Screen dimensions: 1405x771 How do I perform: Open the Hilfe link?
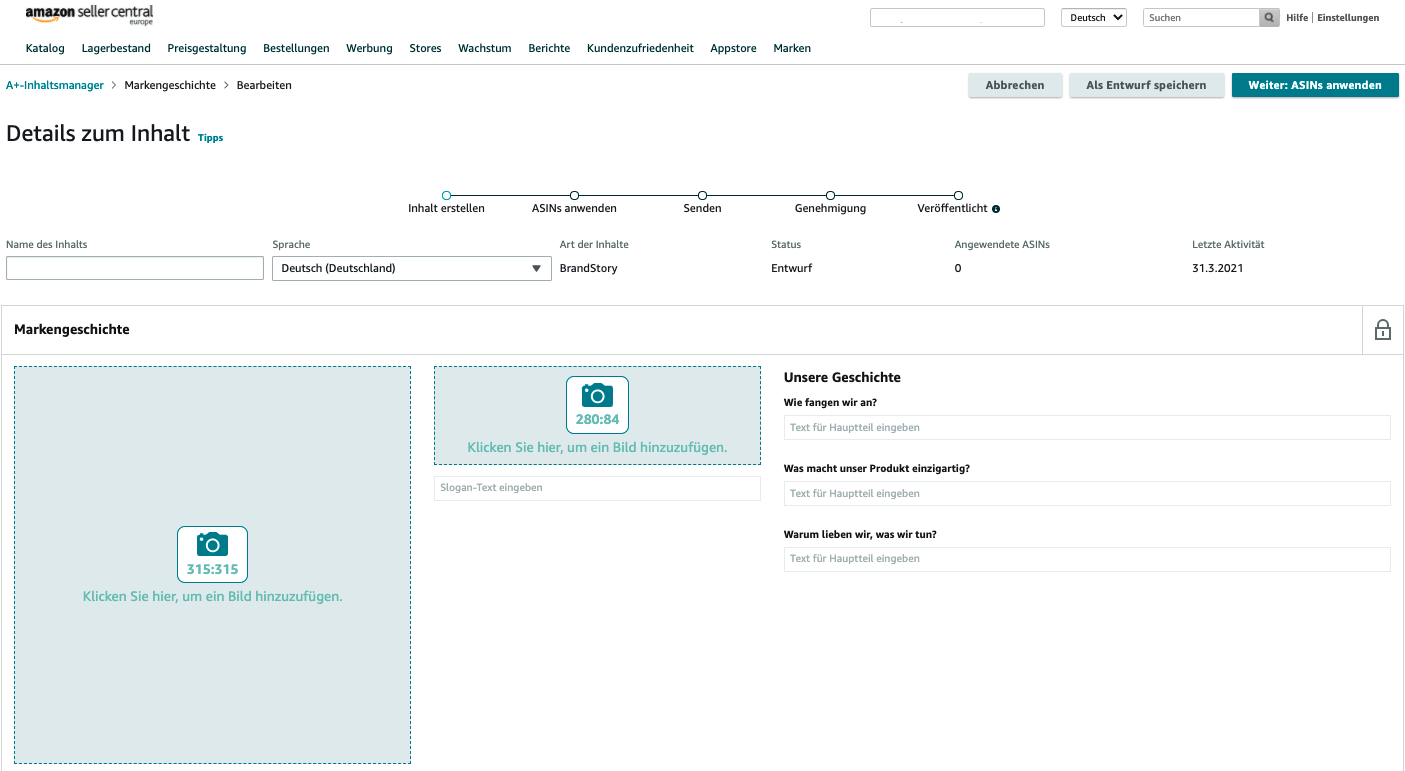point(1297,17)
